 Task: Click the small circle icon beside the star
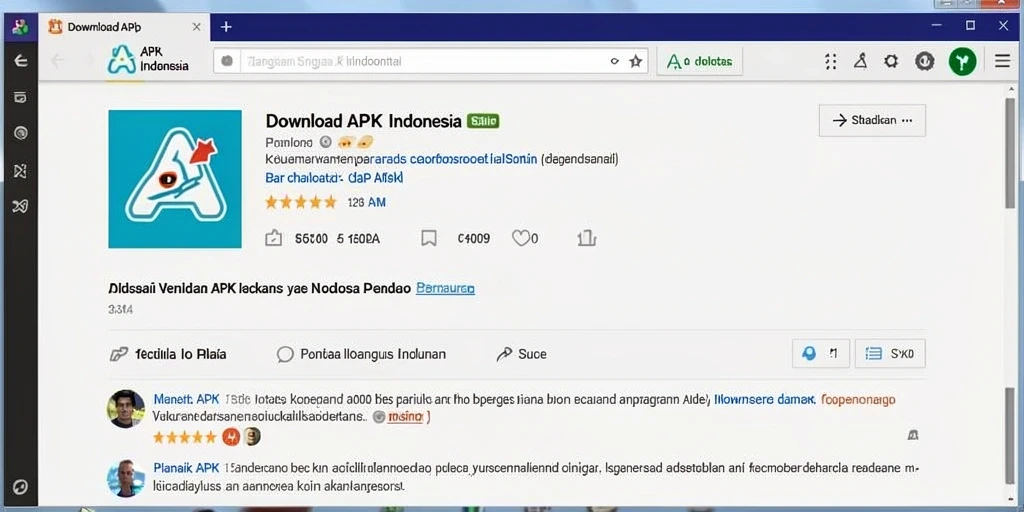(614, 61)
